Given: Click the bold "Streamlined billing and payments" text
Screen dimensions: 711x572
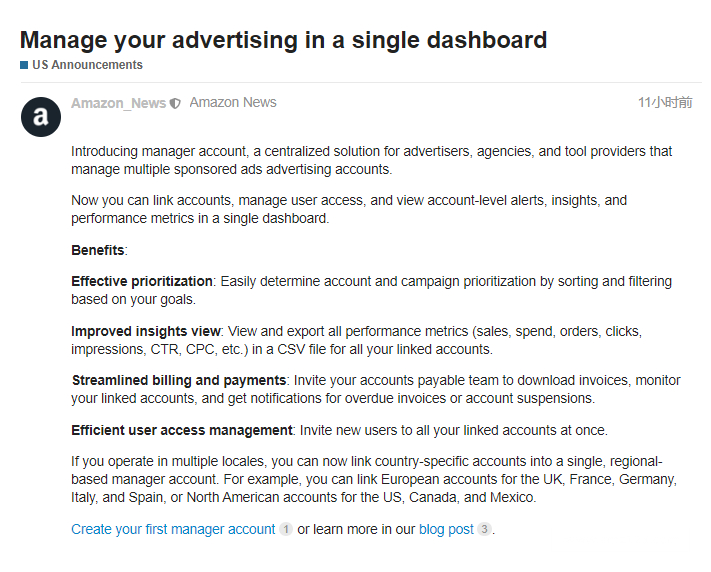Looking at the screenshot, I should (179, 380).
